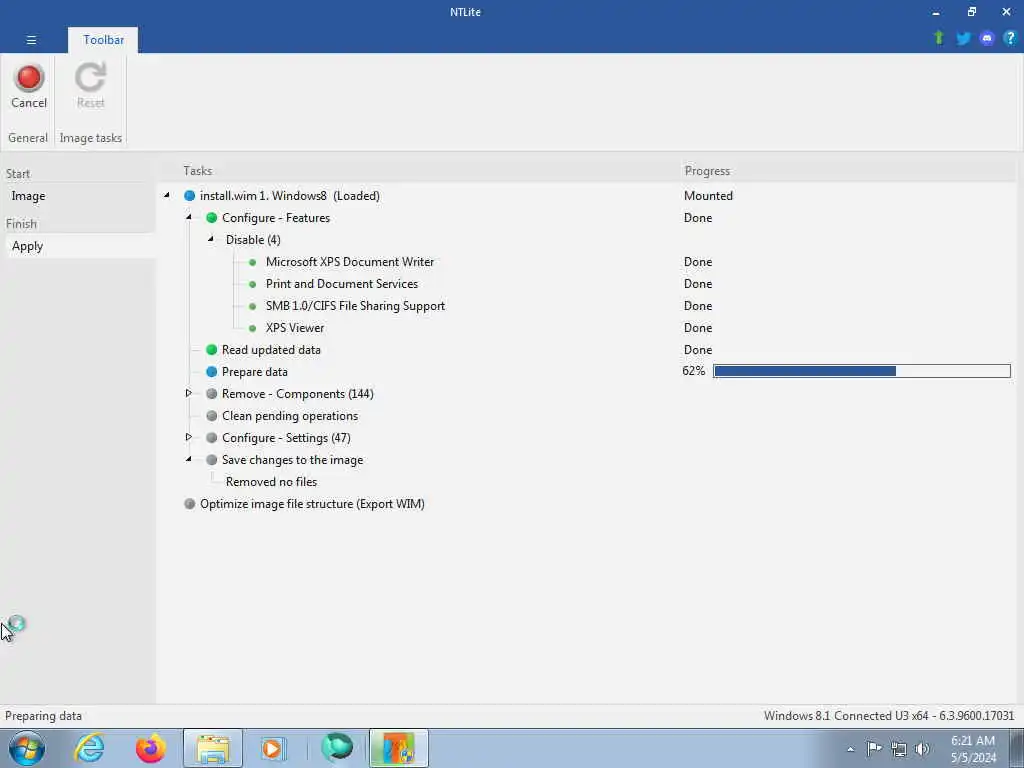The image size is (1024, 768).
Task: Click the green dot beside Configure - Features
Action: pyautogui.click(x=212, y=217)
